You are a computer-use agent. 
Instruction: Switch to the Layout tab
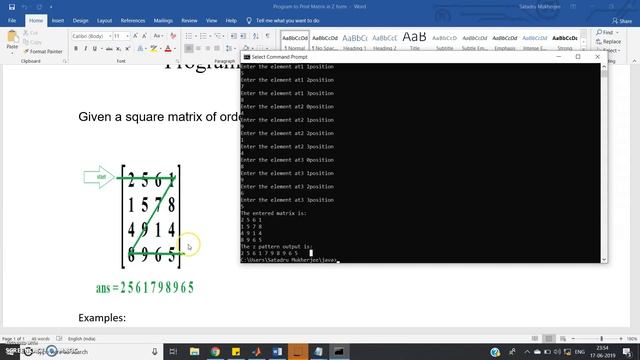tap(104, 20)
